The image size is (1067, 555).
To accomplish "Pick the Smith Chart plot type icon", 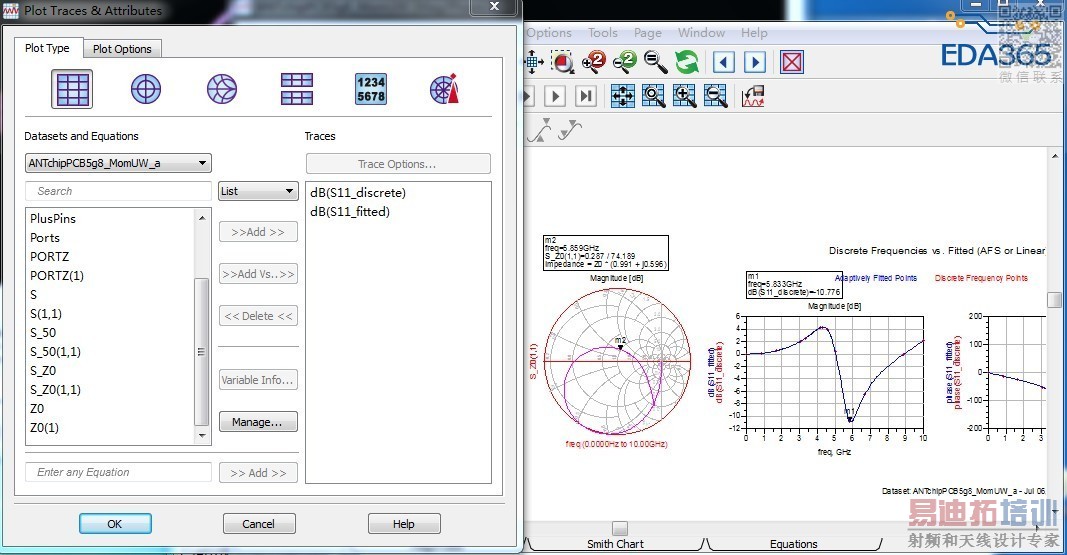I will pyautogui.click(x=221, y=89).
